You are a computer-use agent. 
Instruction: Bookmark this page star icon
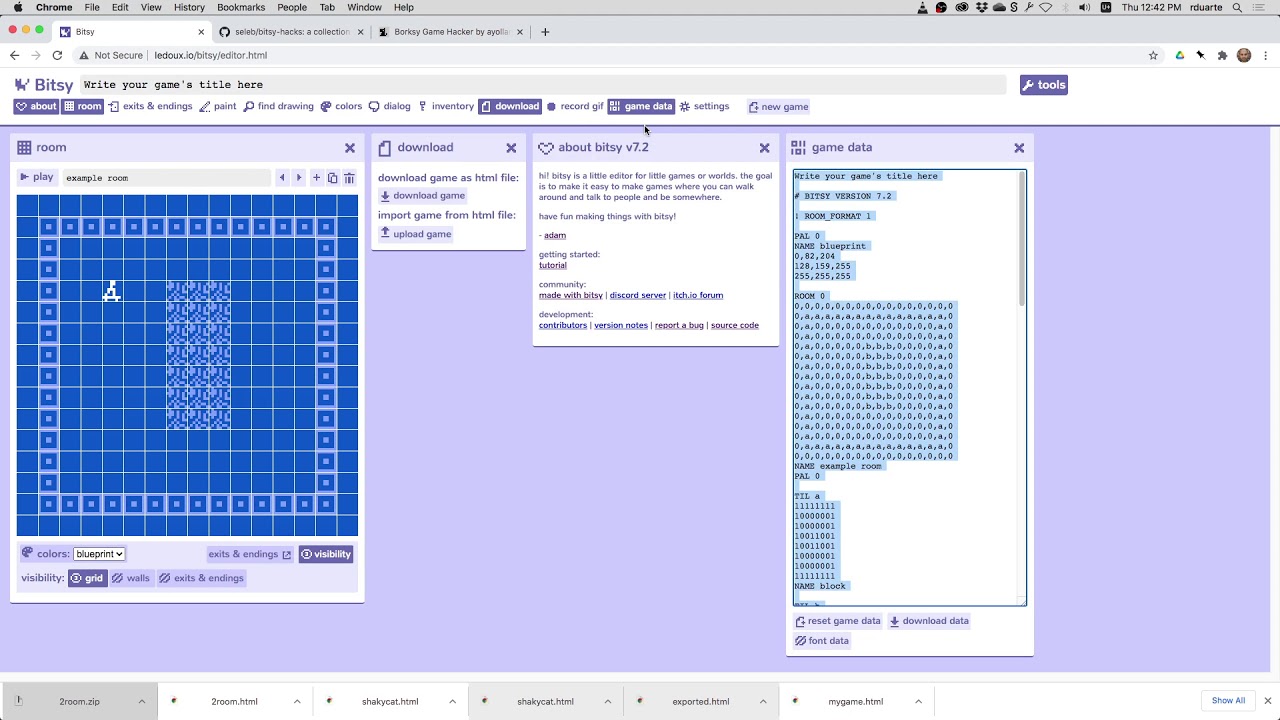pos(1153,56)
